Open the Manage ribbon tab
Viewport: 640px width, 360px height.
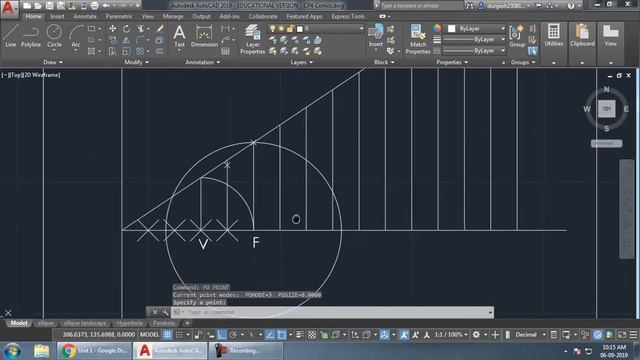tap(173, 16)
